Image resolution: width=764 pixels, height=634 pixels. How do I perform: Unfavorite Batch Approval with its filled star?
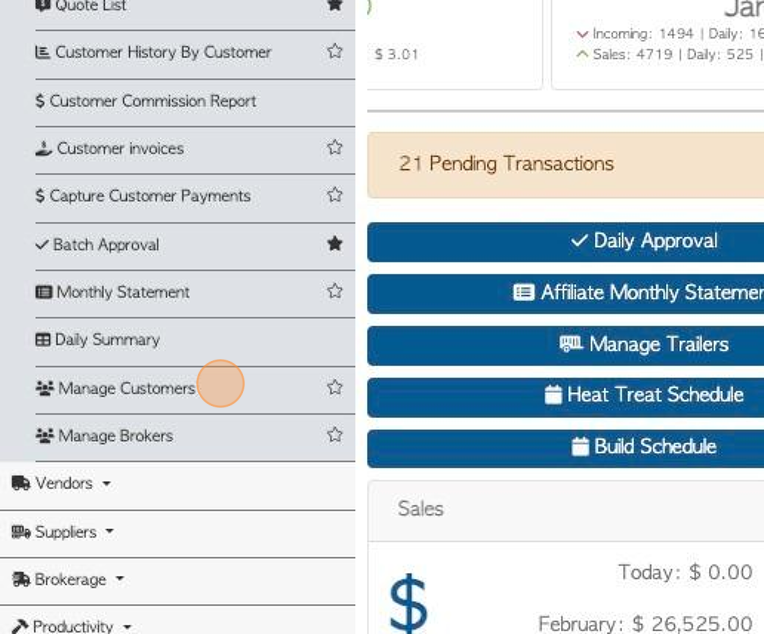click(x=335, y=244)
